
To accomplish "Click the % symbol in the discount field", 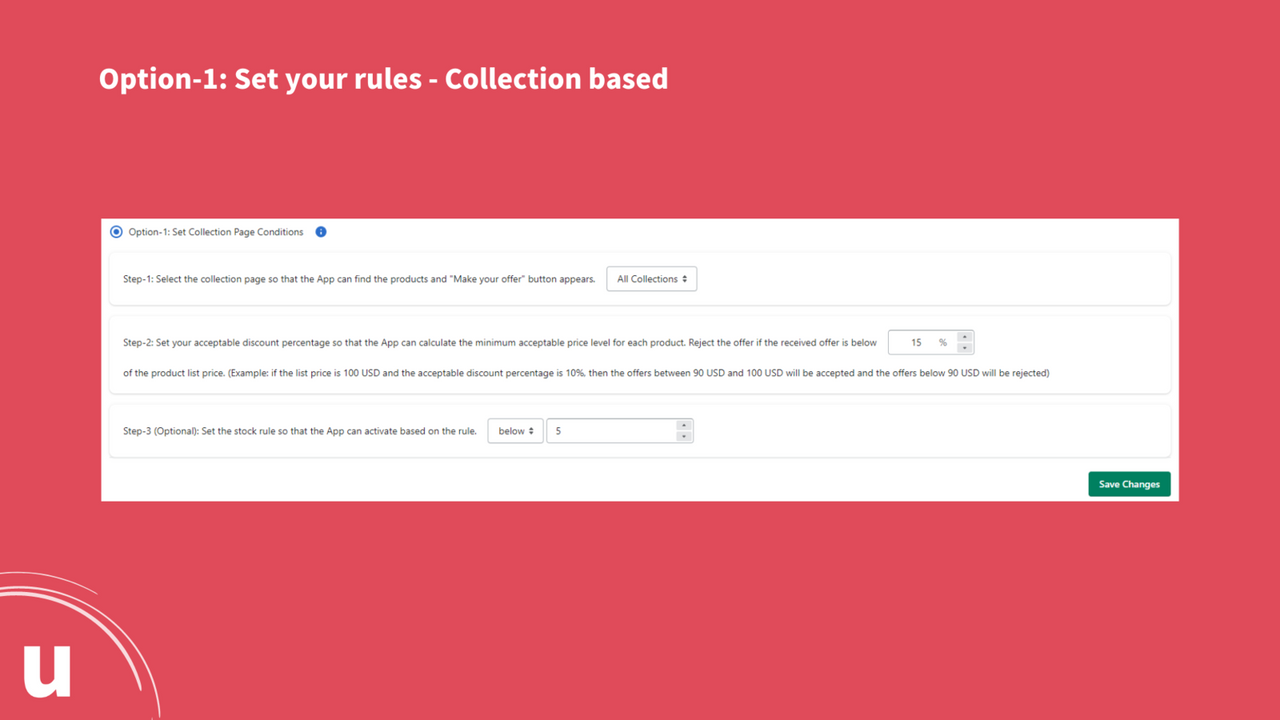I will coord(942,342).
